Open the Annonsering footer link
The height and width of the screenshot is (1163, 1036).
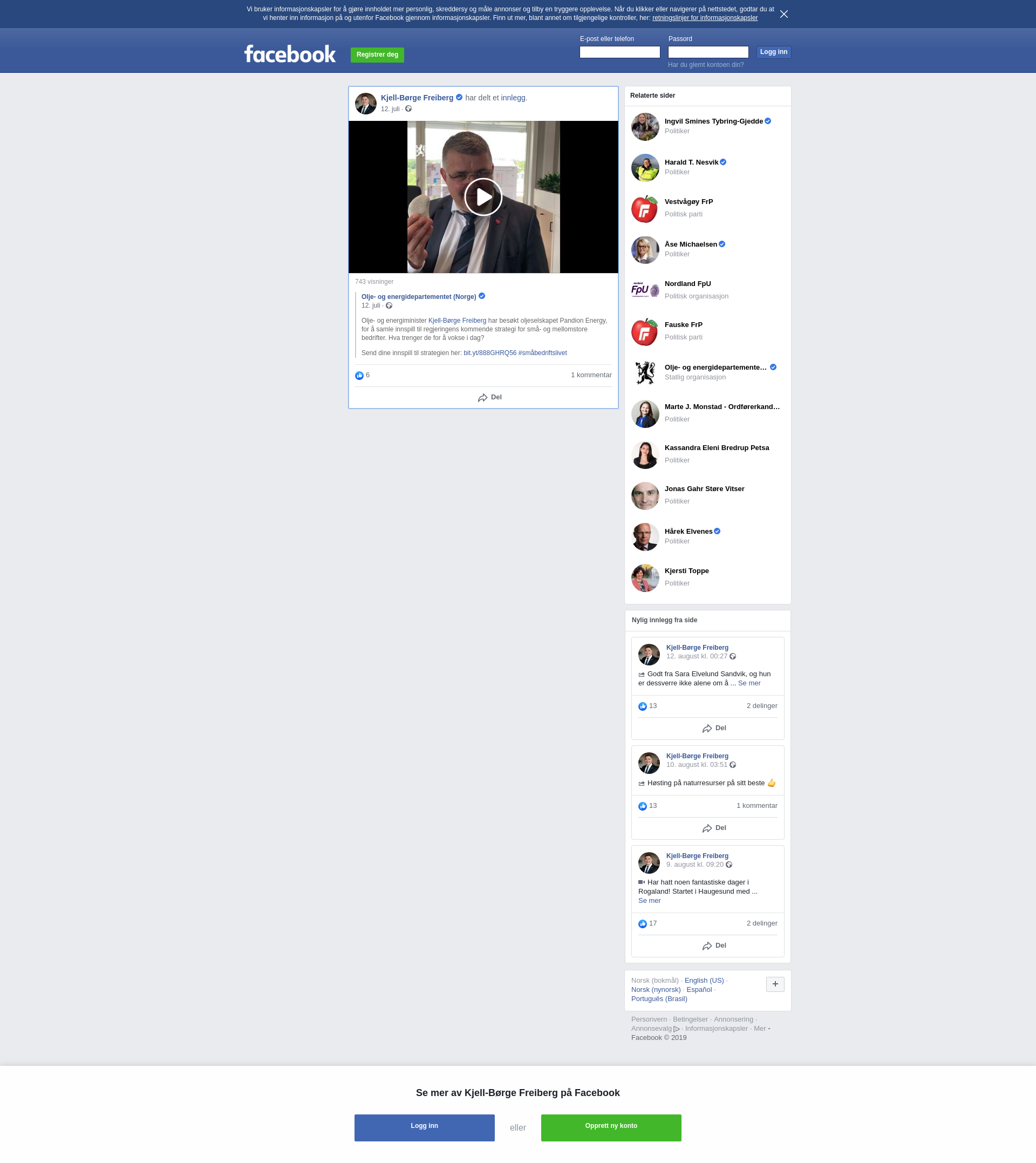click(x=733, y=1019)
